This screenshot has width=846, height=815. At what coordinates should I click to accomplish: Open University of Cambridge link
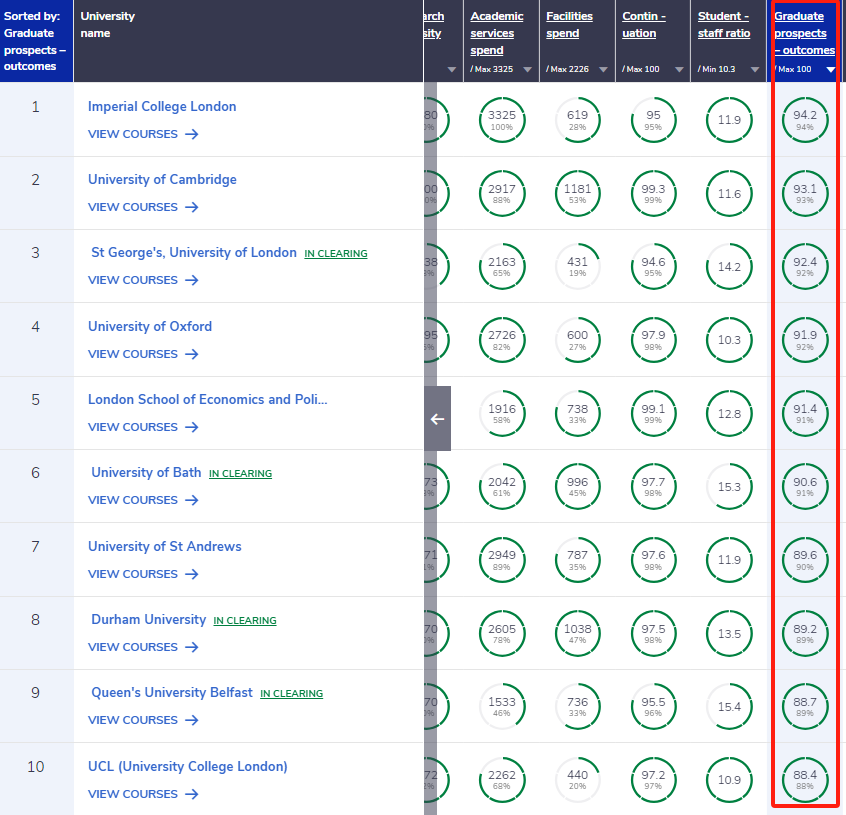pos(162,179)
